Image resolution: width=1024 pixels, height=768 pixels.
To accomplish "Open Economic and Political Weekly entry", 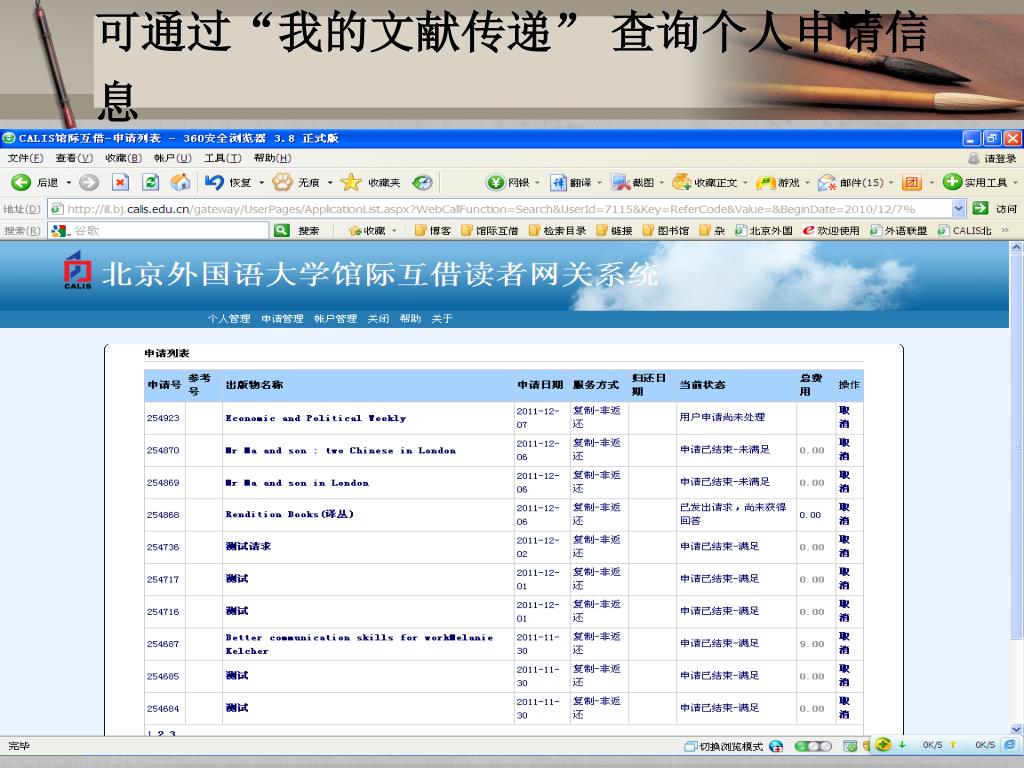I will (315, 418).
